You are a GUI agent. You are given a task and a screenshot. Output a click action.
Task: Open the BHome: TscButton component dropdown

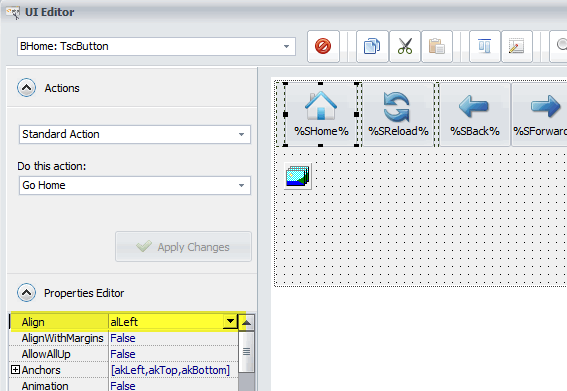coord(286,46)
